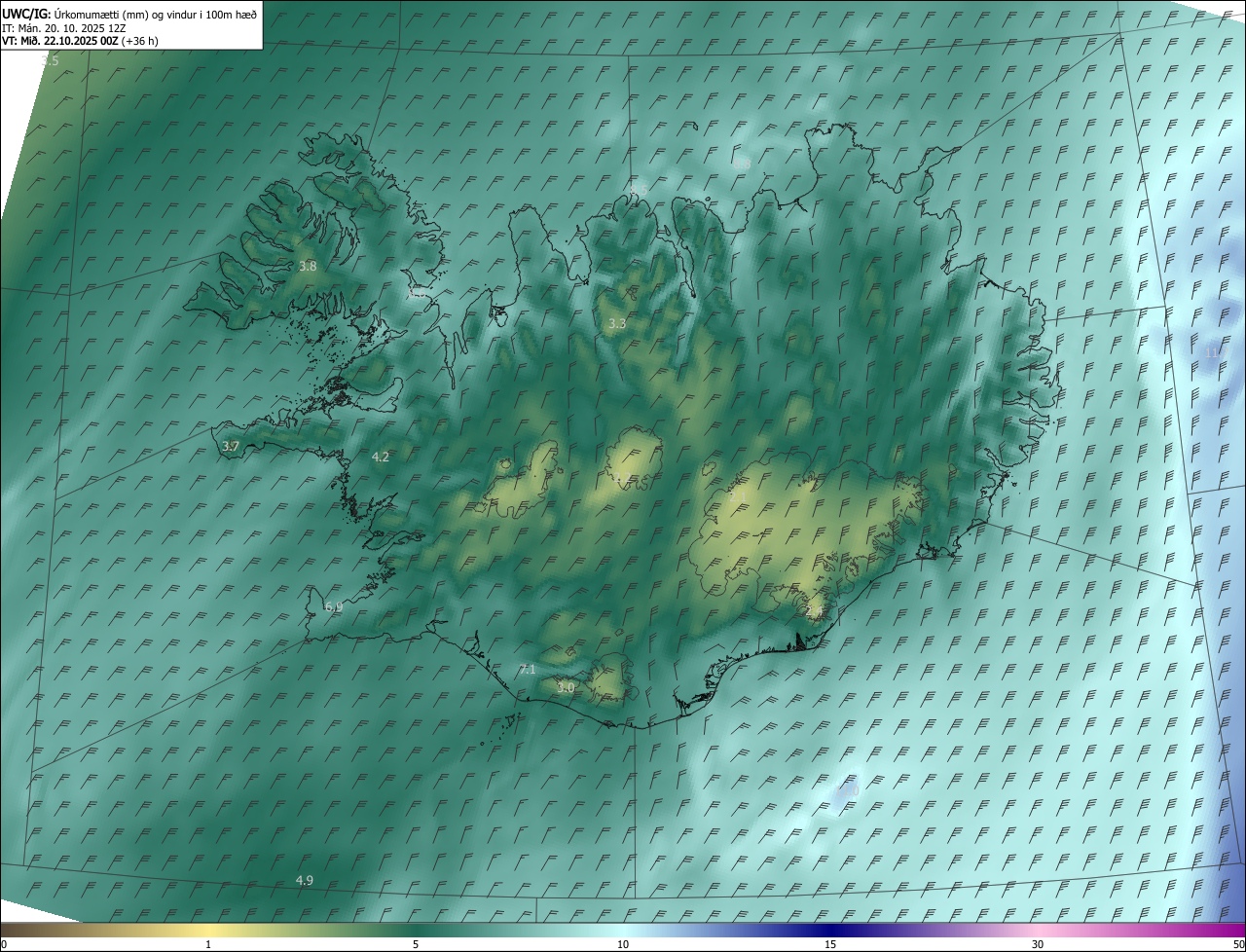Click the 4.9 value over the southern ocean
The image size is (1246, 952).
[305, 880]
